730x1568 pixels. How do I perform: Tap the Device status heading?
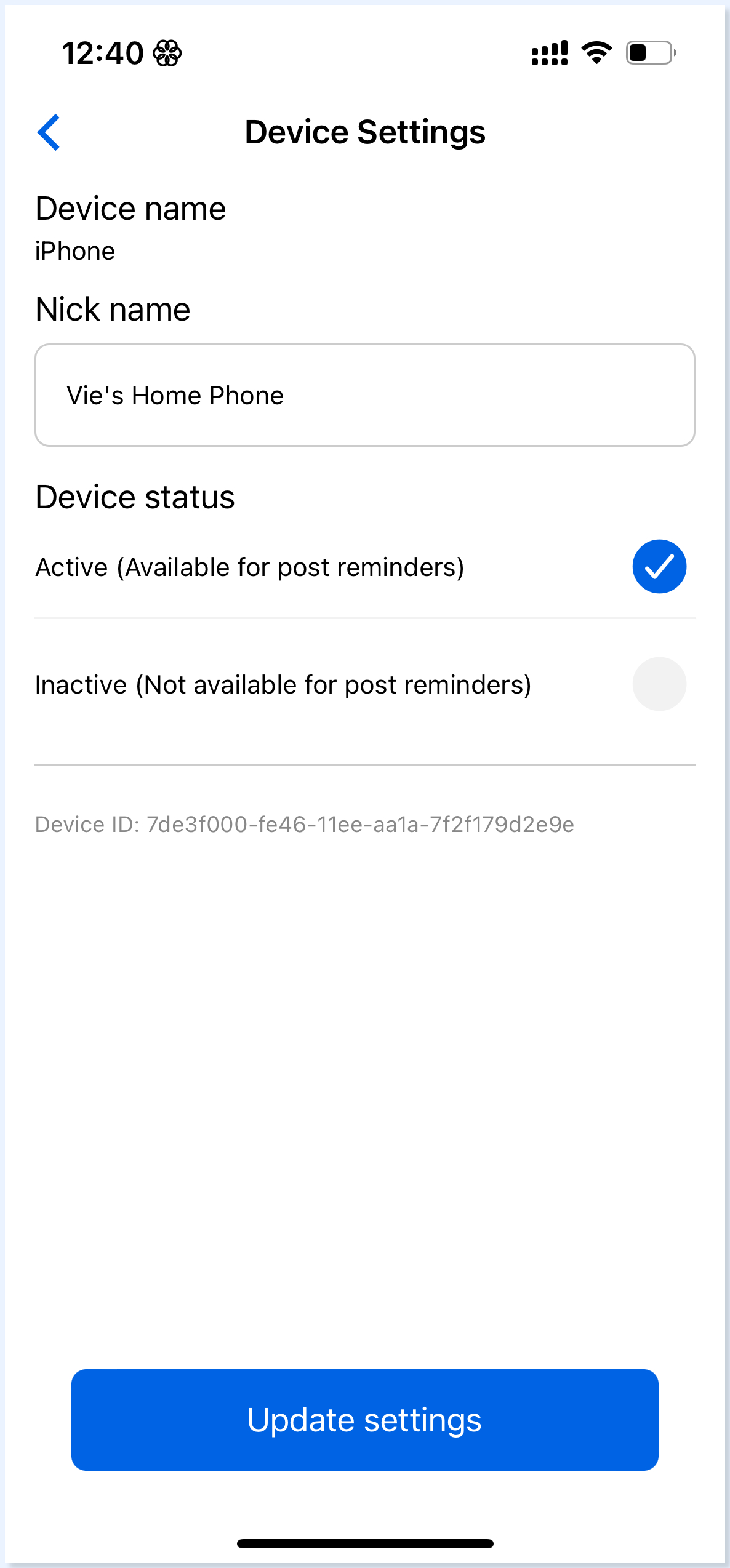[135, 497]
